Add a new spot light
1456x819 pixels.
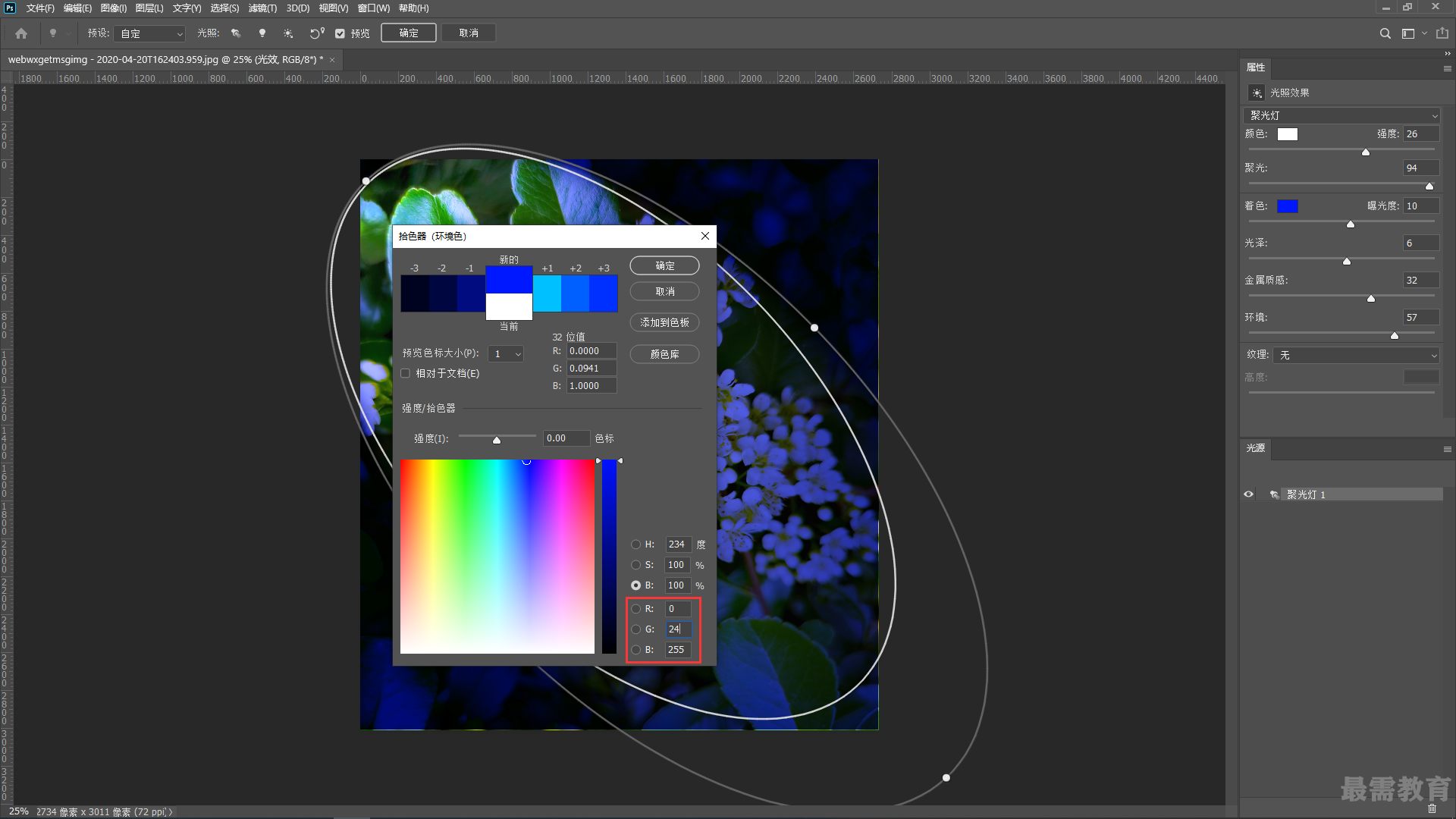point(236,33)
